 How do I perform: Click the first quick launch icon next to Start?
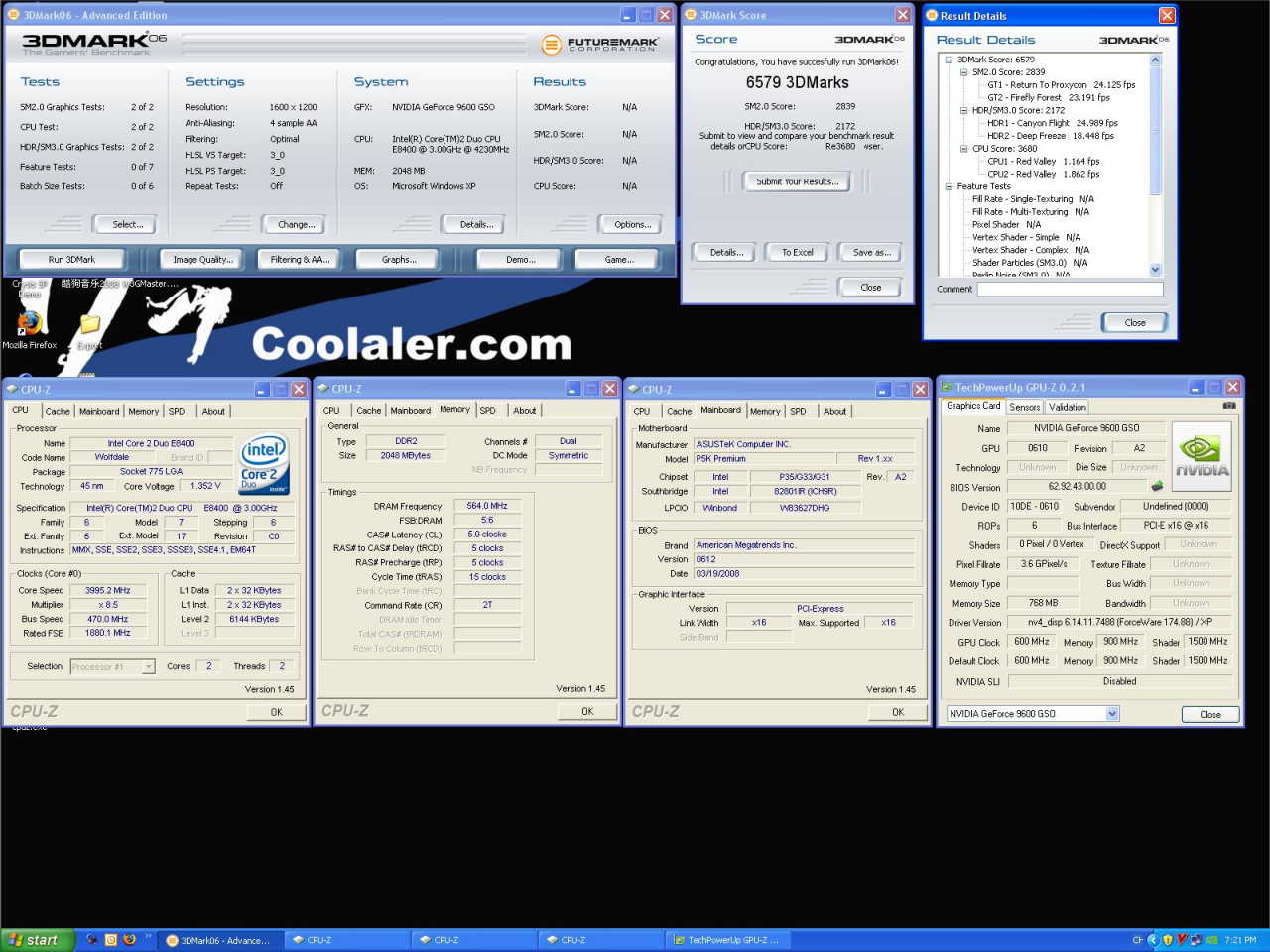(92, 940)
